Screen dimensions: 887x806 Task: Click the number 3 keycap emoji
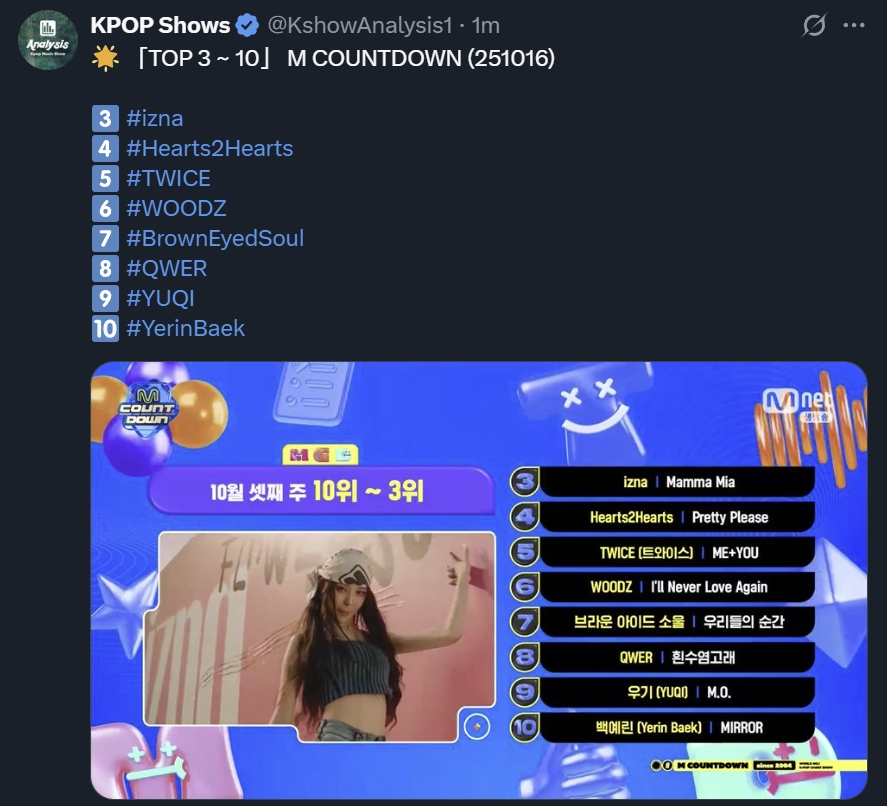click(x=105, y=119)
